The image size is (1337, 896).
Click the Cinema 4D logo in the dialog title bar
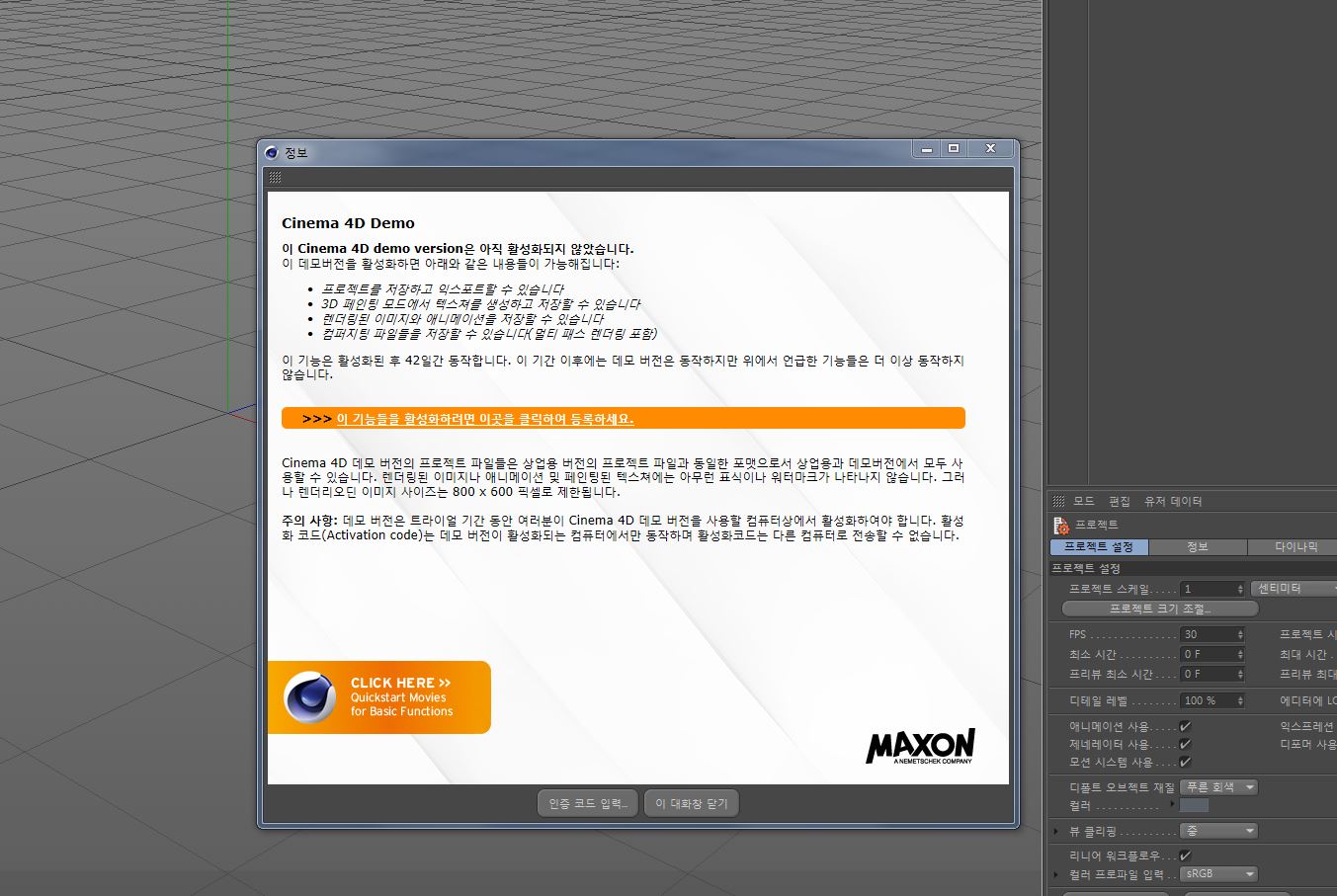pos(272,152)
